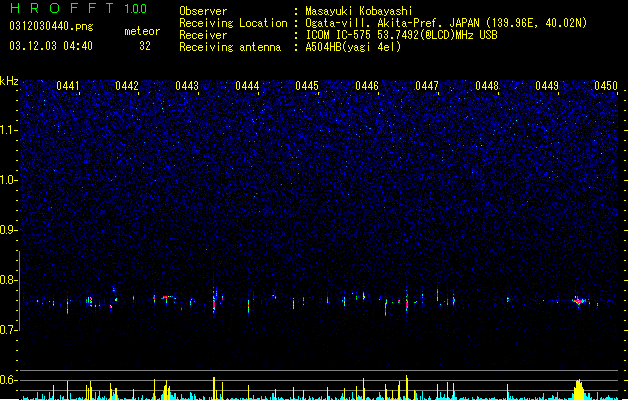This screenshot has width=629, height=400.
Task: Click the 0450 time marker
Action: tap(606, 86)
